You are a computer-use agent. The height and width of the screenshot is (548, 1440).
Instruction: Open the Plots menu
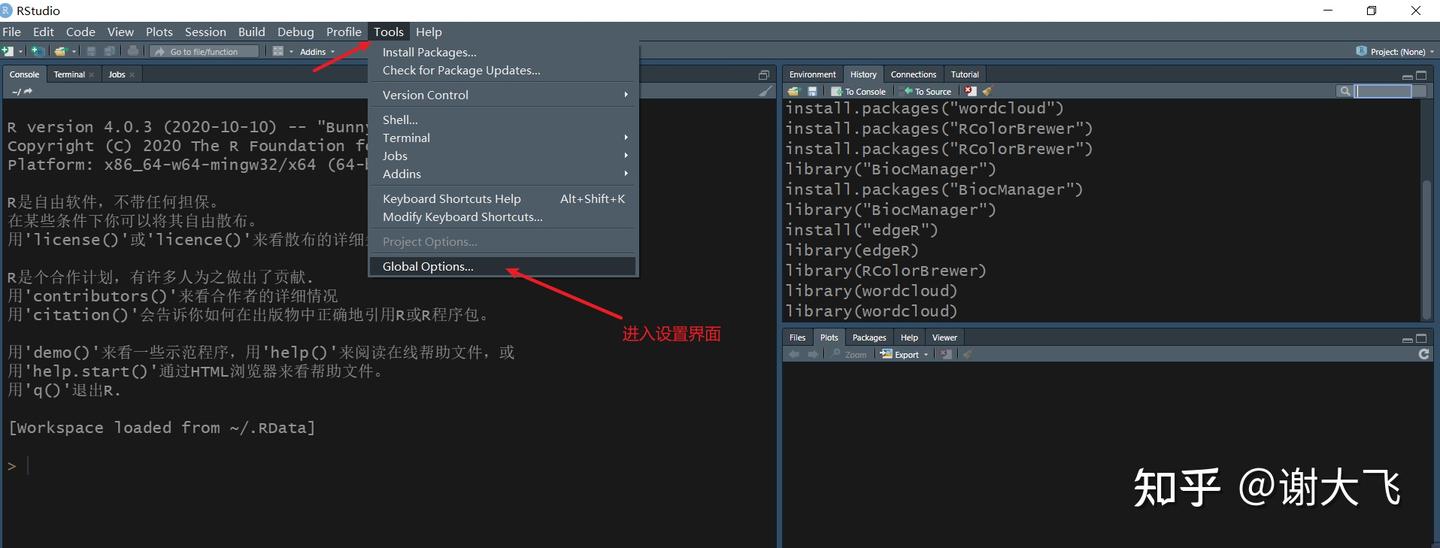pos(159,32)
